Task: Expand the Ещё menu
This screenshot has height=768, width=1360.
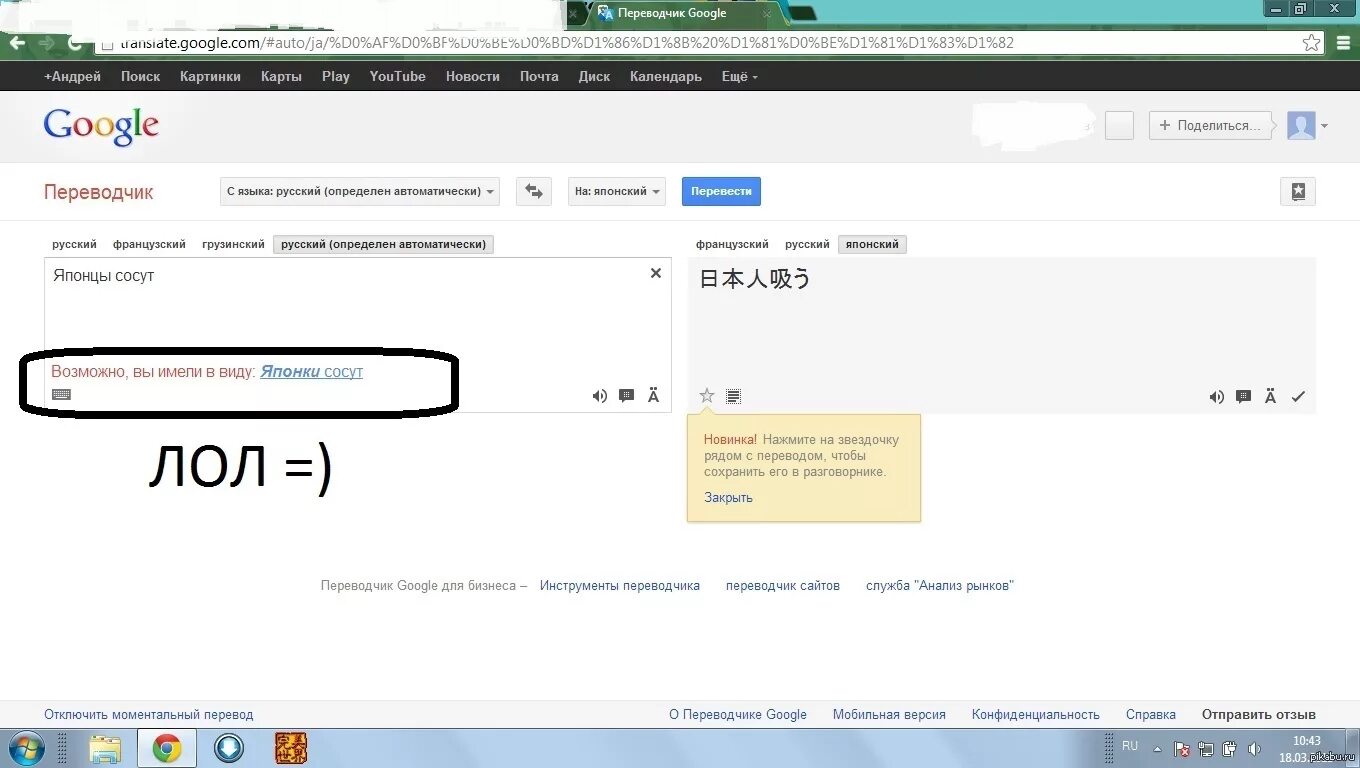Action: click(739, 76)
